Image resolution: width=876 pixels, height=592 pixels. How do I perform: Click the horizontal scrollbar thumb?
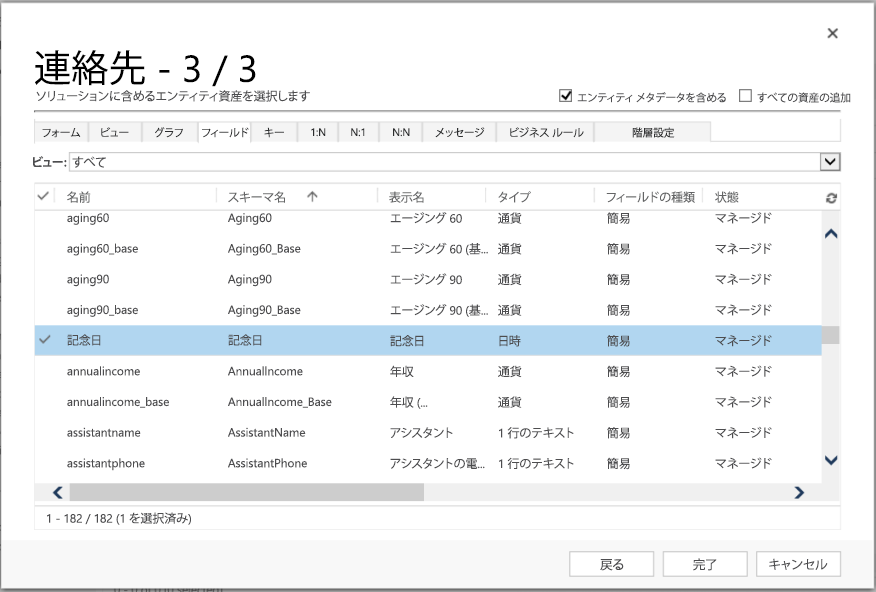coord(246,492)
